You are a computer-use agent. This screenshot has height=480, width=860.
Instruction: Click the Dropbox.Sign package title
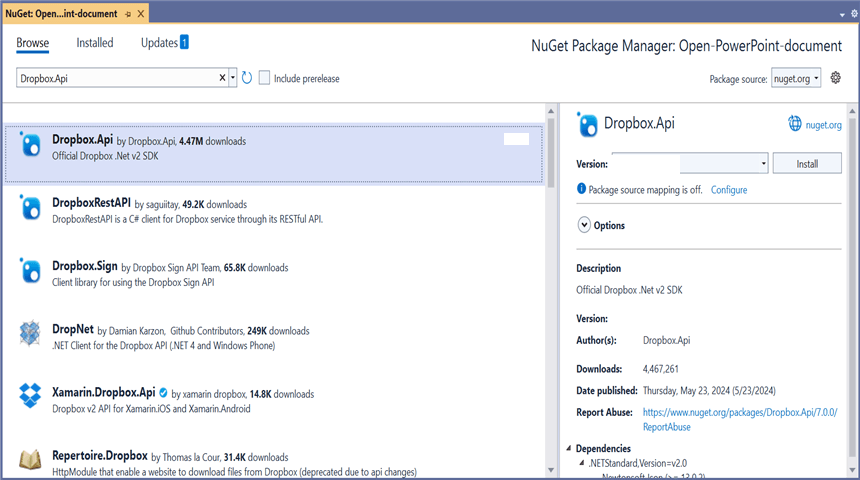point(84,266)
